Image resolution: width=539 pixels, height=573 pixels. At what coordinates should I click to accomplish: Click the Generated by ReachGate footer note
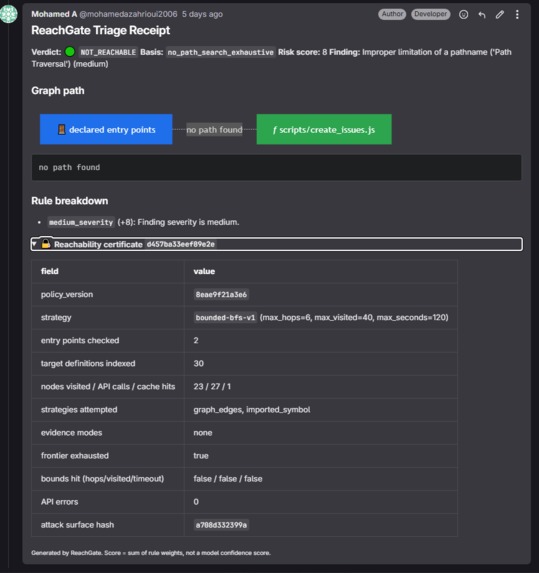click(x=151, y=553)
